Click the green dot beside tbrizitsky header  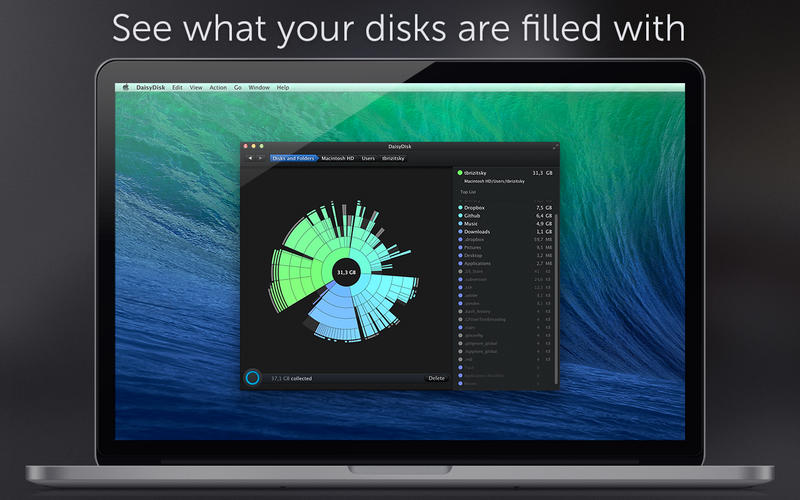tap(460, 173)
